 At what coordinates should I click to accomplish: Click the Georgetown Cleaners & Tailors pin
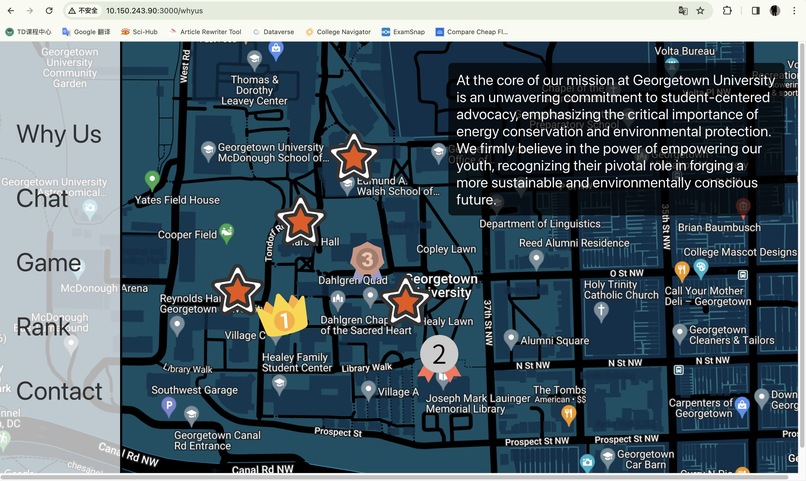(x=680, y=334)
